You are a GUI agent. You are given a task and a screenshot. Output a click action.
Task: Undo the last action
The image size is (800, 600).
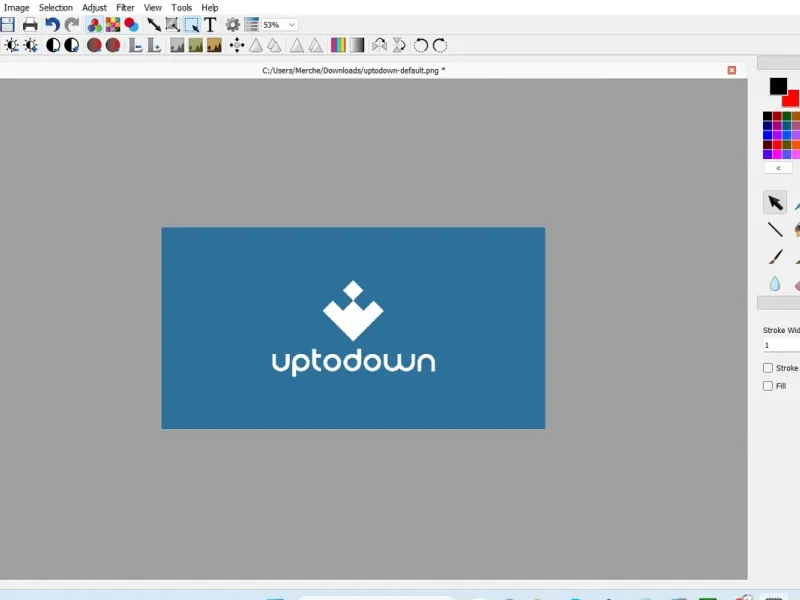pos(52,24)
